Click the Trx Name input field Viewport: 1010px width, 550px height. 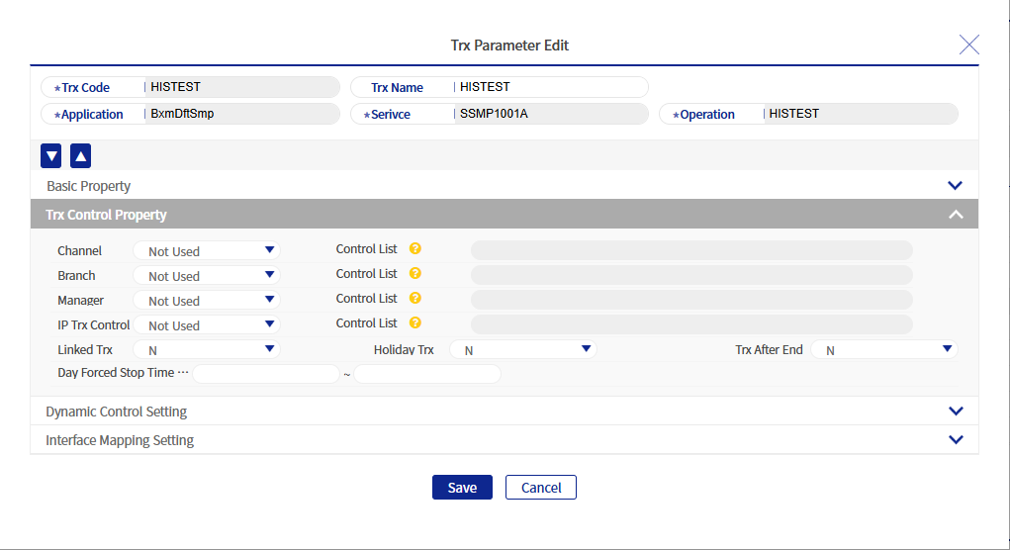(x=548, y=88)
